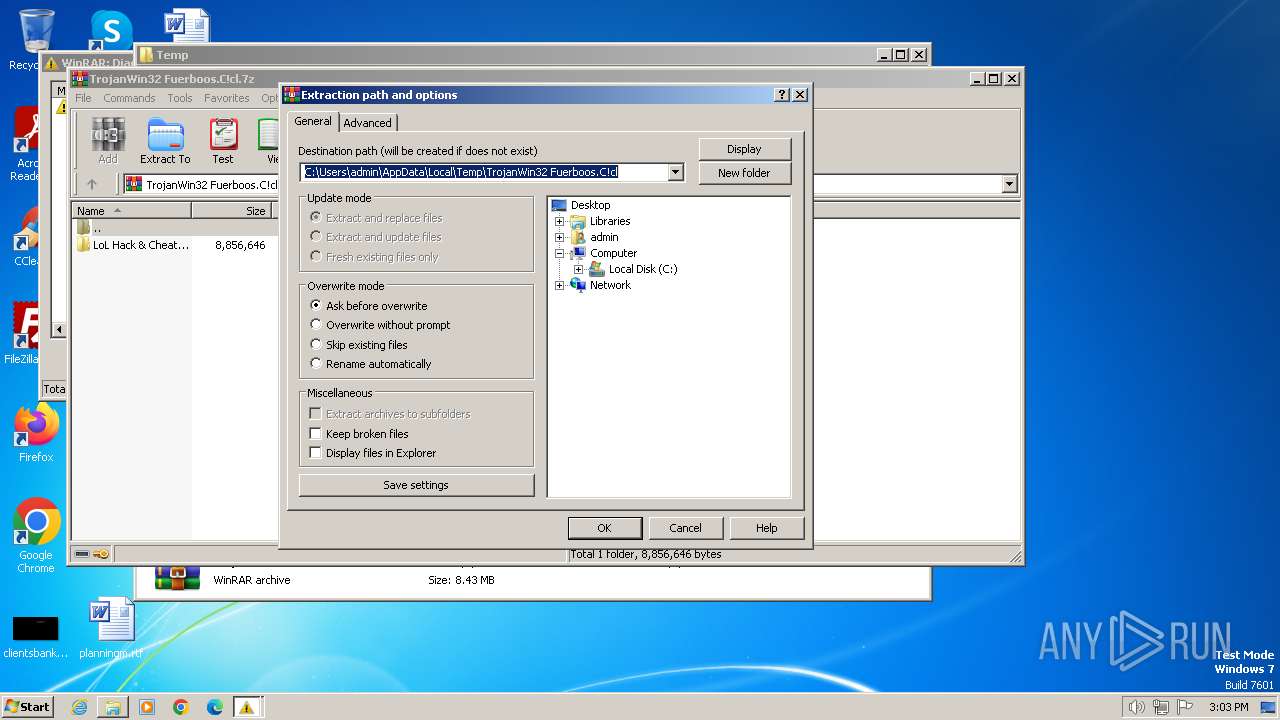
Task: Open the destination path dropdown arrow
Action: [x=675, y=172]
